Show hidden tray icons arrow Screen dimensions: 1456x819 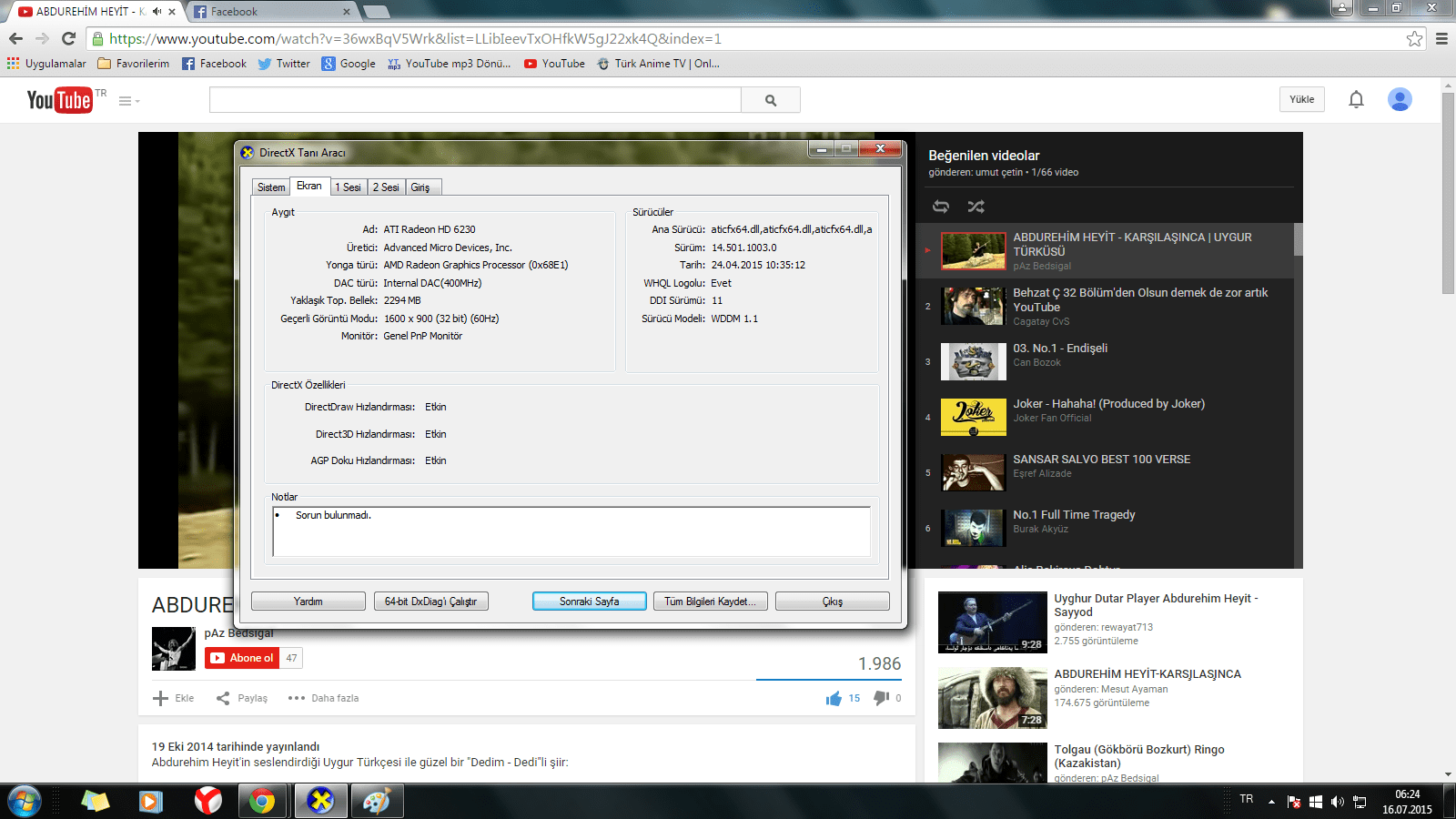(x=1271, y=802)
